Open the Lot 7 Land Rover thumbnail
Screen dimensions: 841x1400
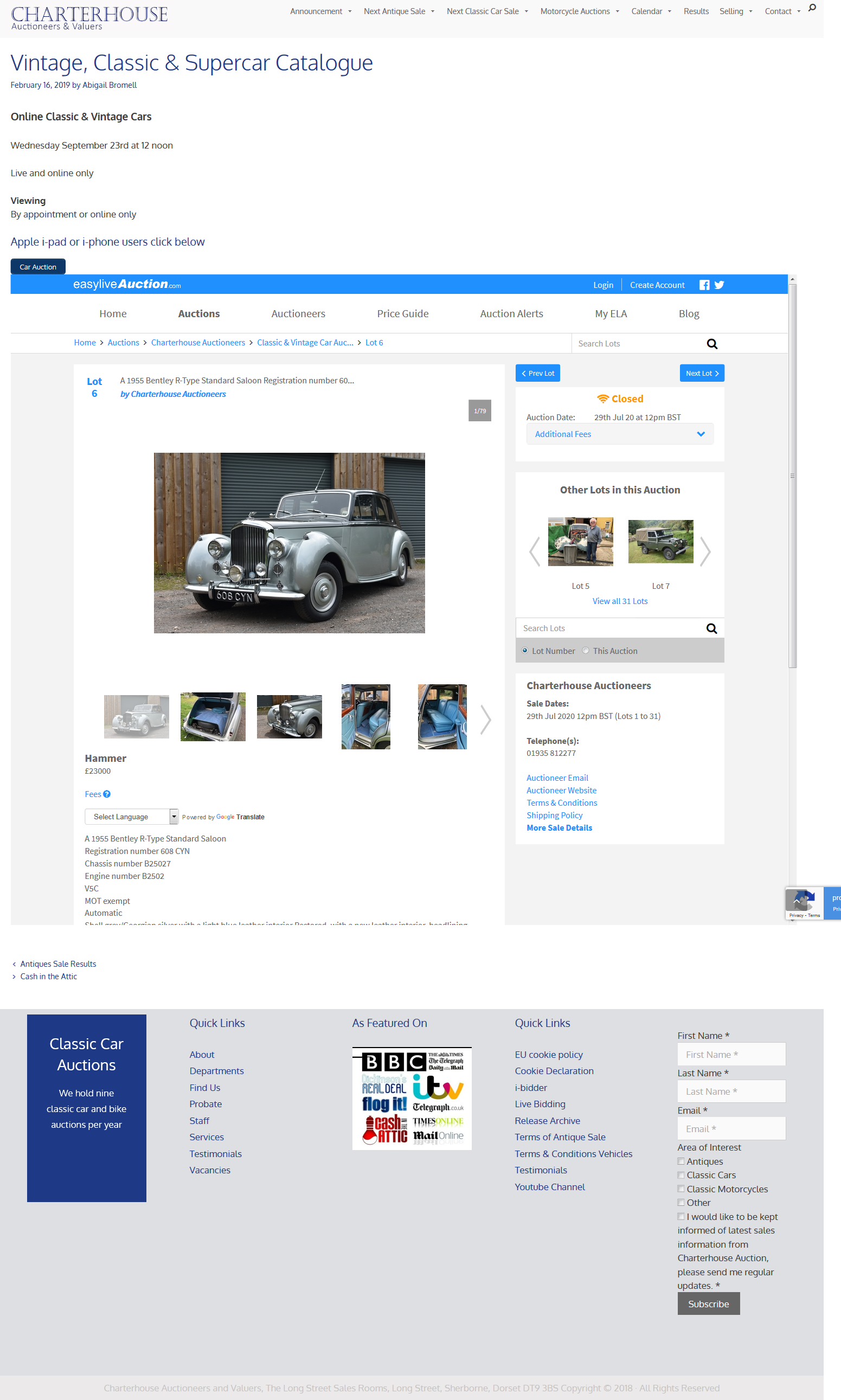660,542
